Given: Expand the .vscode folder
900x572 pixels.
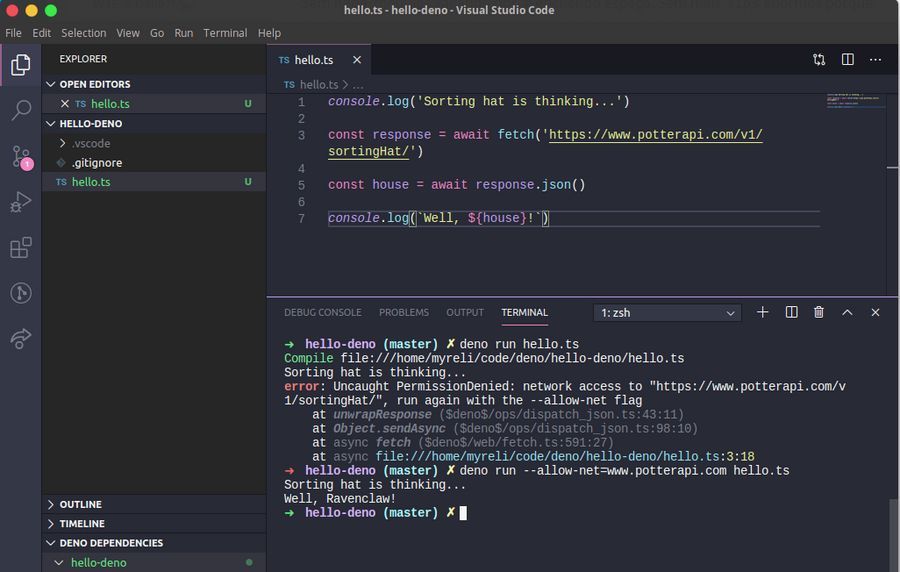Looking at the screenshot, I should click(x=90, y=143).
